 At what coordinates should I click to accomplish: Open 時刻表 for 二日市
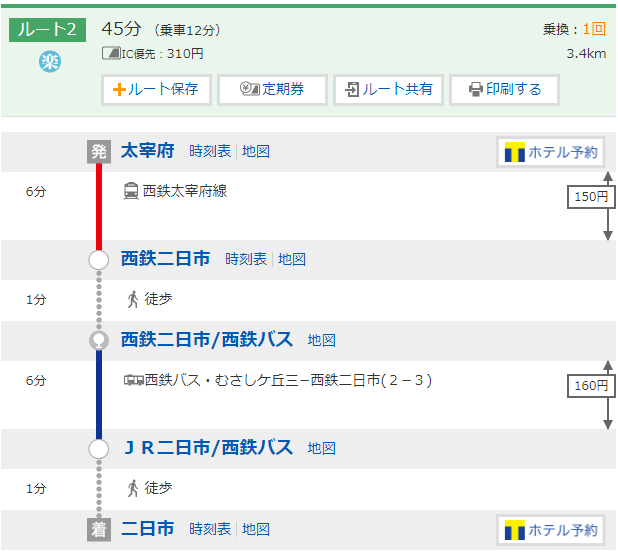pos(210,529)
